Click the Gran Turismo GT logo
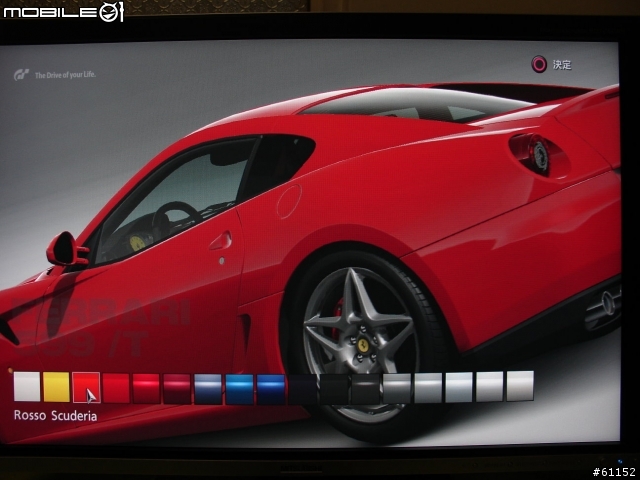 [x=21, y=75]
